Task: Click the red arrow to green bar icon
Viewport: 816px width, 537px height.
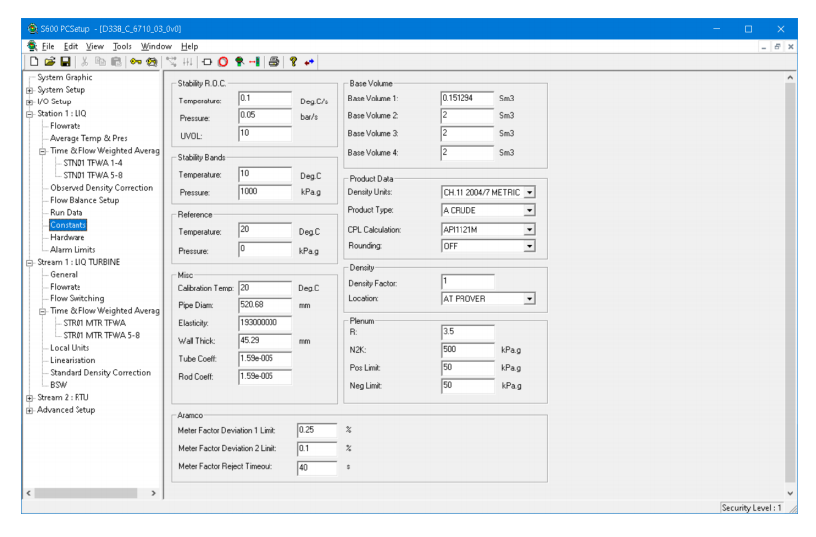Action: (254, 62)
